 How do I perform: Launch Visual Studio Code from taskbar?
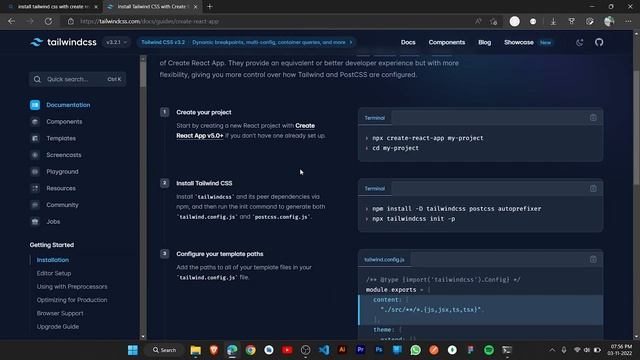pos(324,350)
